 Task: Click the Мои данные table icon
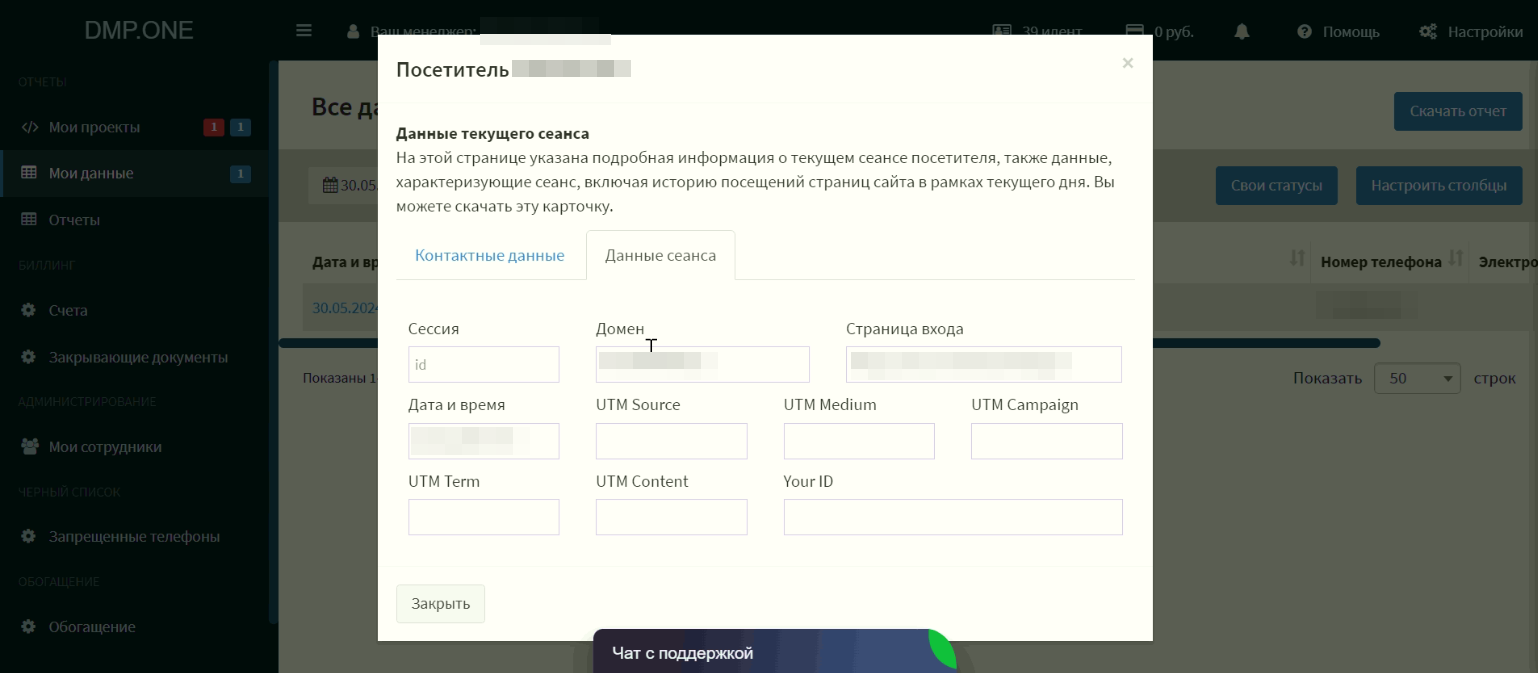click(30, 173)
